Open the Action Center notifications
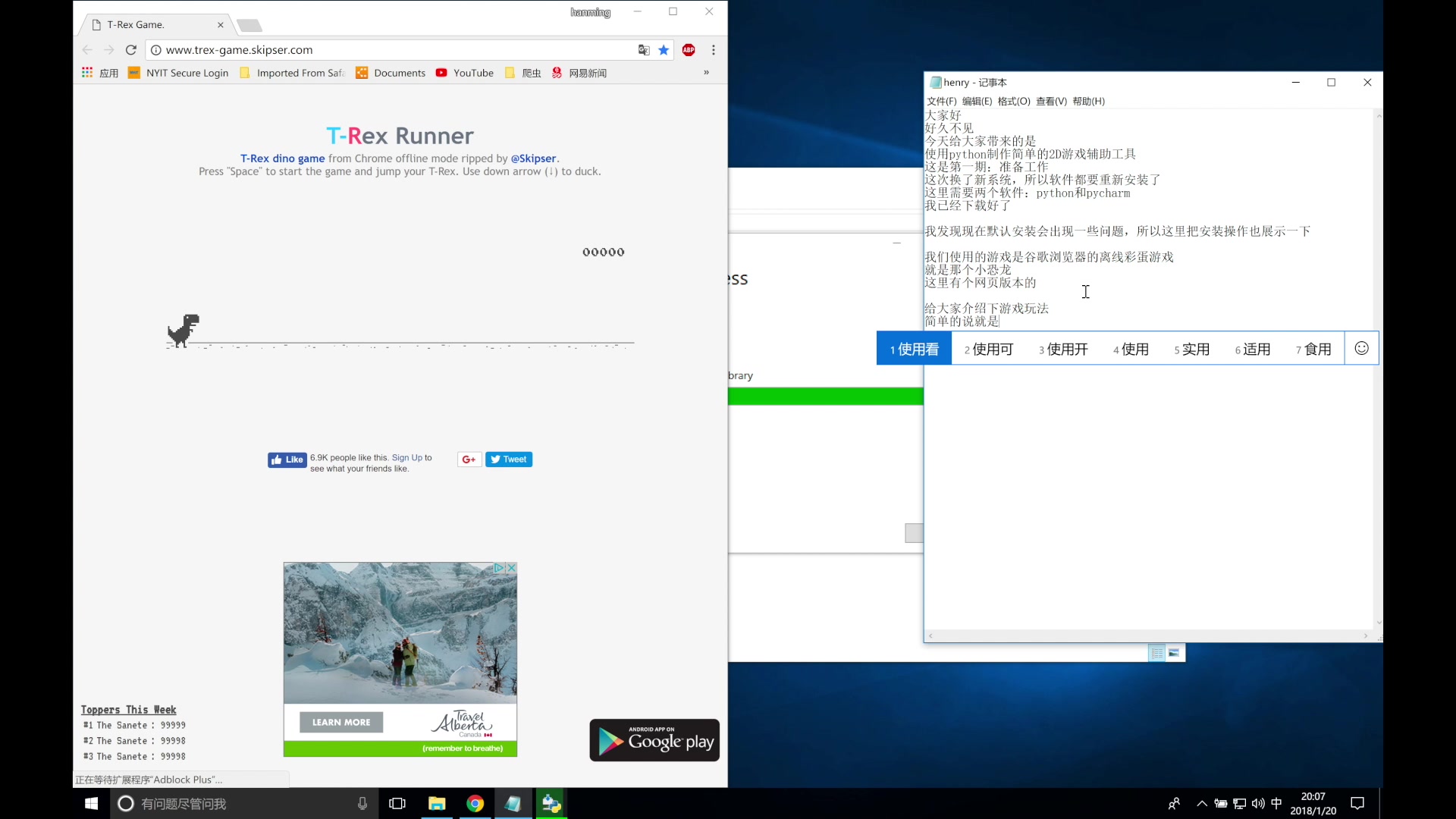This screenshot has height=819, width=1456. pyautogui.click(x=1357, y=803)
